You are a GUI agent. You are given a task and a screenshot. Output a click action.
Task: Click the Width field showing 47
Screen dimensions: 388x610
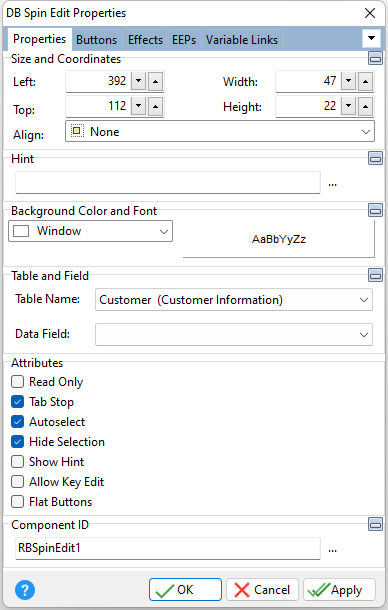[x=308, y=81]
